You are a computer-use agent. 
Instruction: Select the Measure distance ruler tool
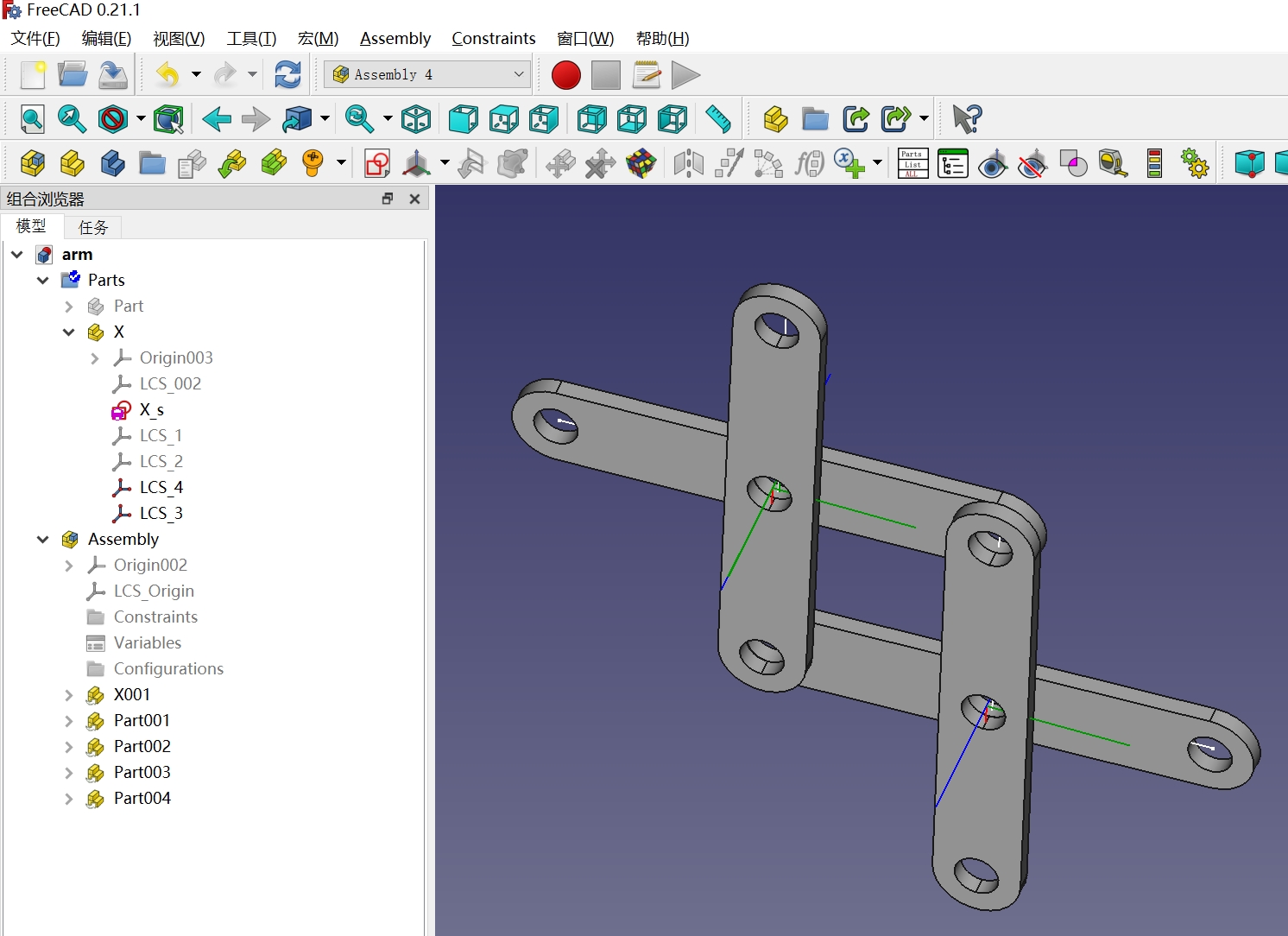click(717, 119)
